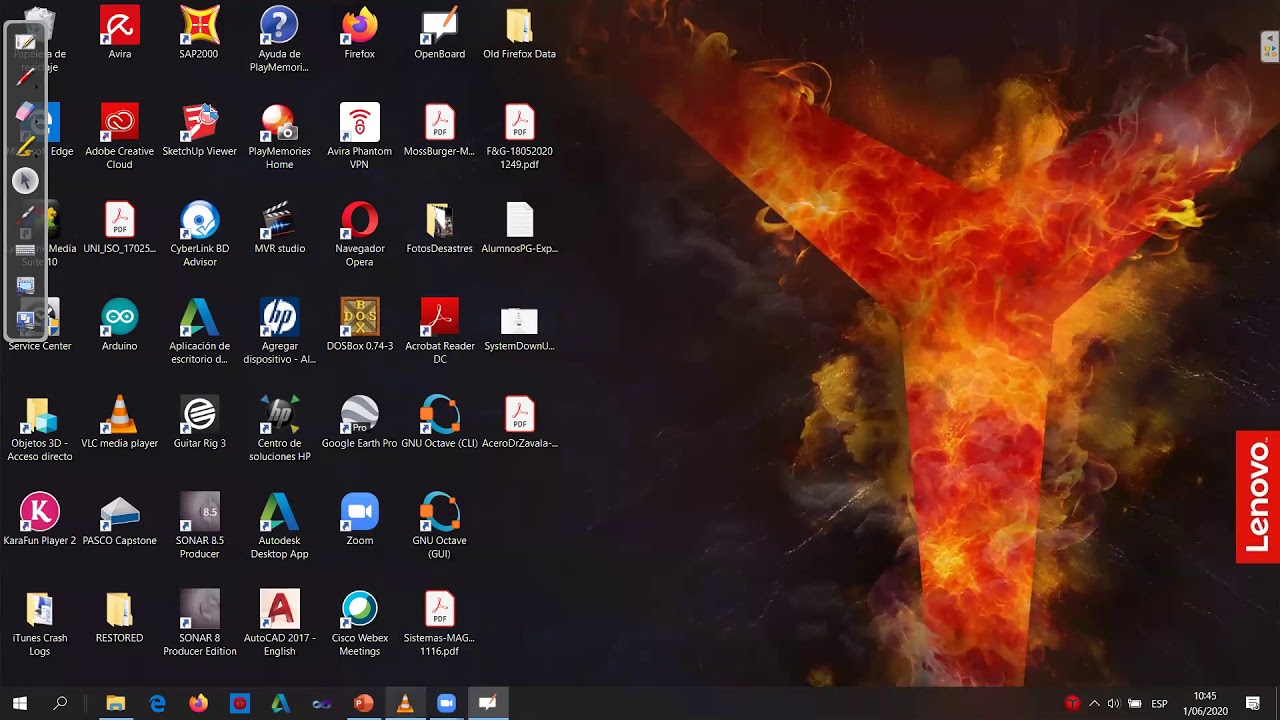Open the Guitar Rig 3 shortcut
Screen dimensions: 1280x720
click(199, 422)
